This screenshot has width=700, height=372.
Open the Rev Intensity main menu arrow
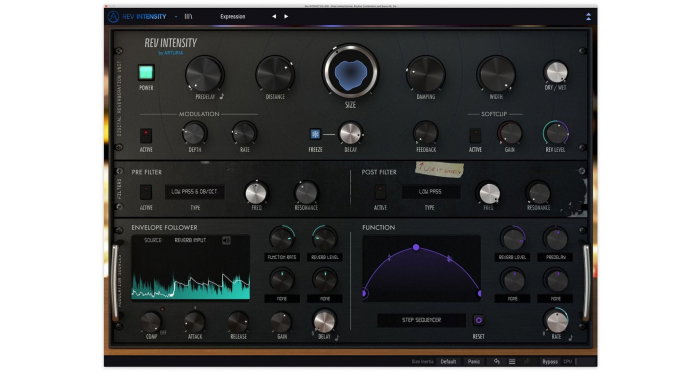click(176, 17)
